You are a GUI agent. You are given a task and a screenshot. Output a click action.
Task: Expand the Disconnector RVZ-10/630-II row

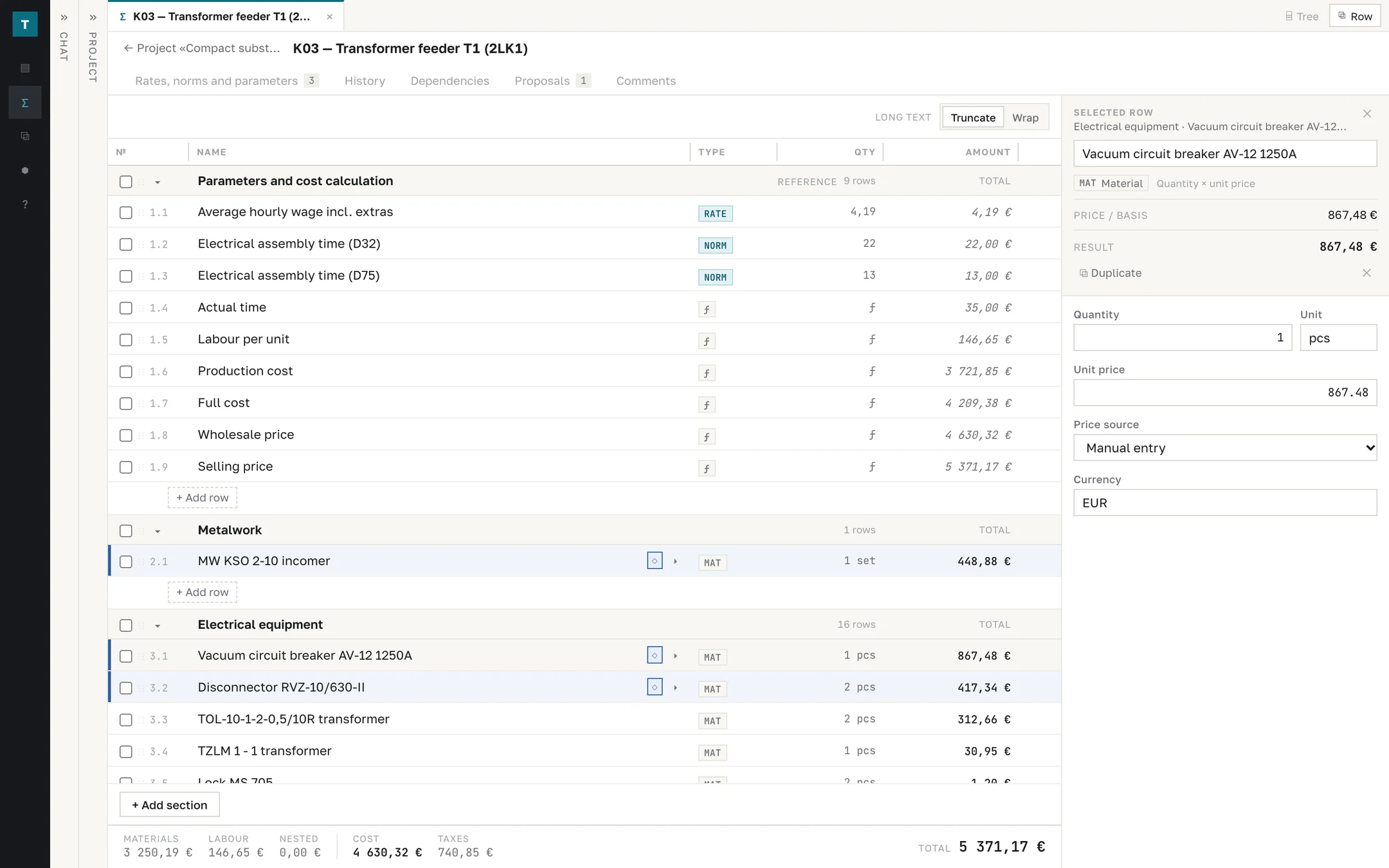[675, 688]
